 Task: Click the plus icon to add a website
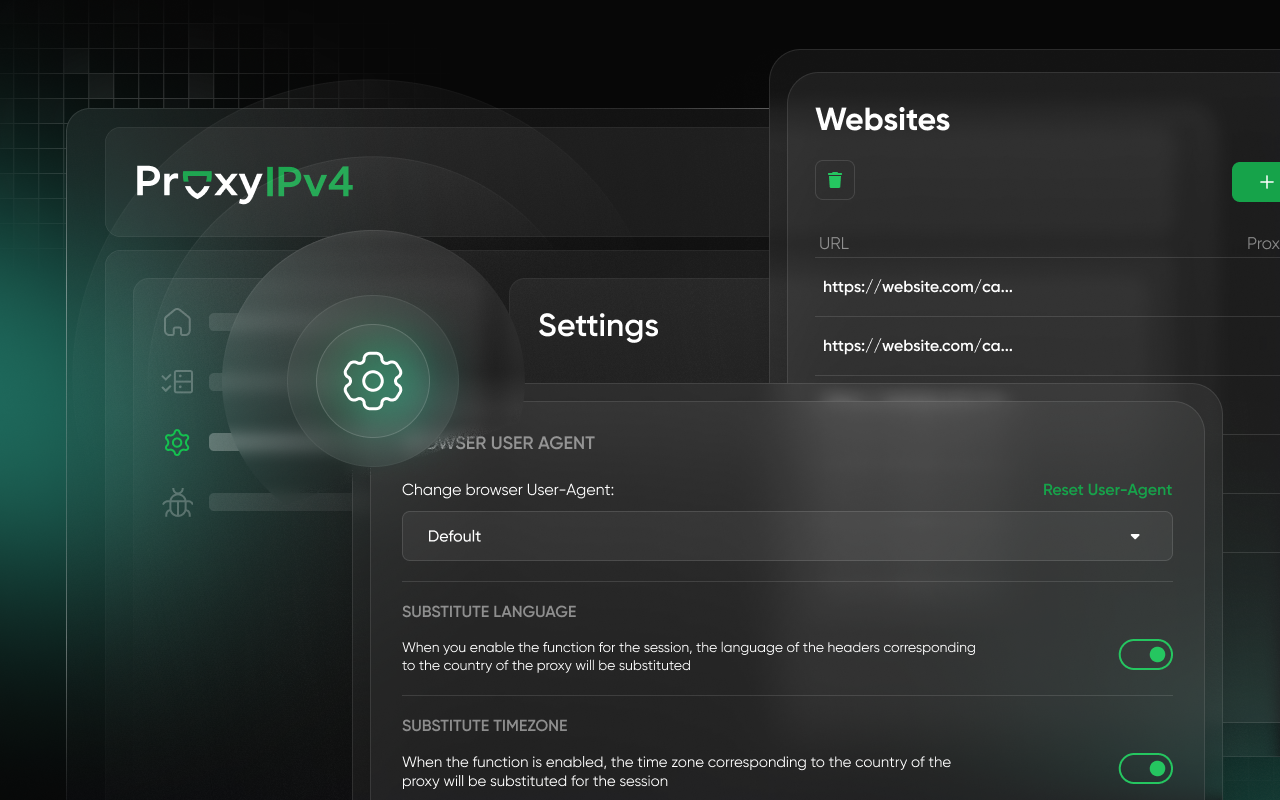pyautogui.click(x=1266, y=182)
